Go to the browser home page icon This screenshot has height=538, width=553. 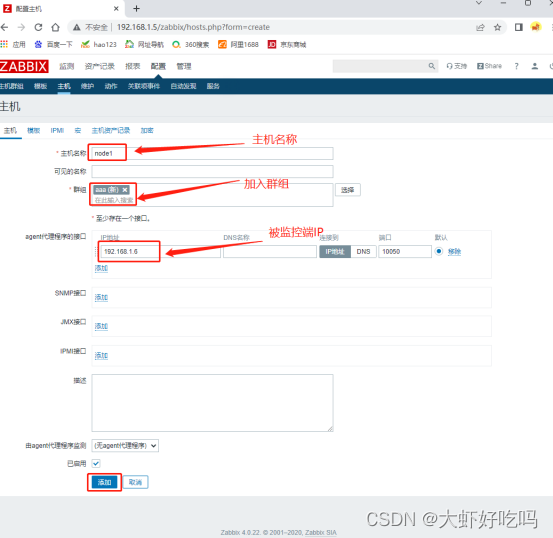pyautogui.click(x=55, y=27)
